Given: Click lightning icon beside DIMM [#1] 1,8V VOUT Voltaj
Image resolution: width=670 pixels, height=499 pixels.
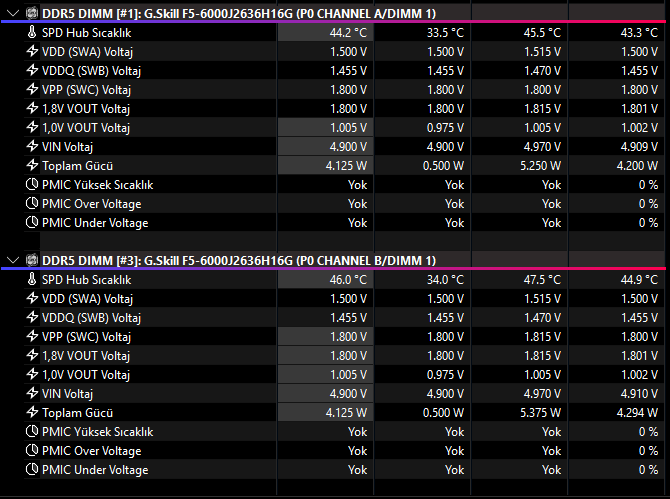Looking at the screenshot, I should pyautogui.click(x=32, y=109).
